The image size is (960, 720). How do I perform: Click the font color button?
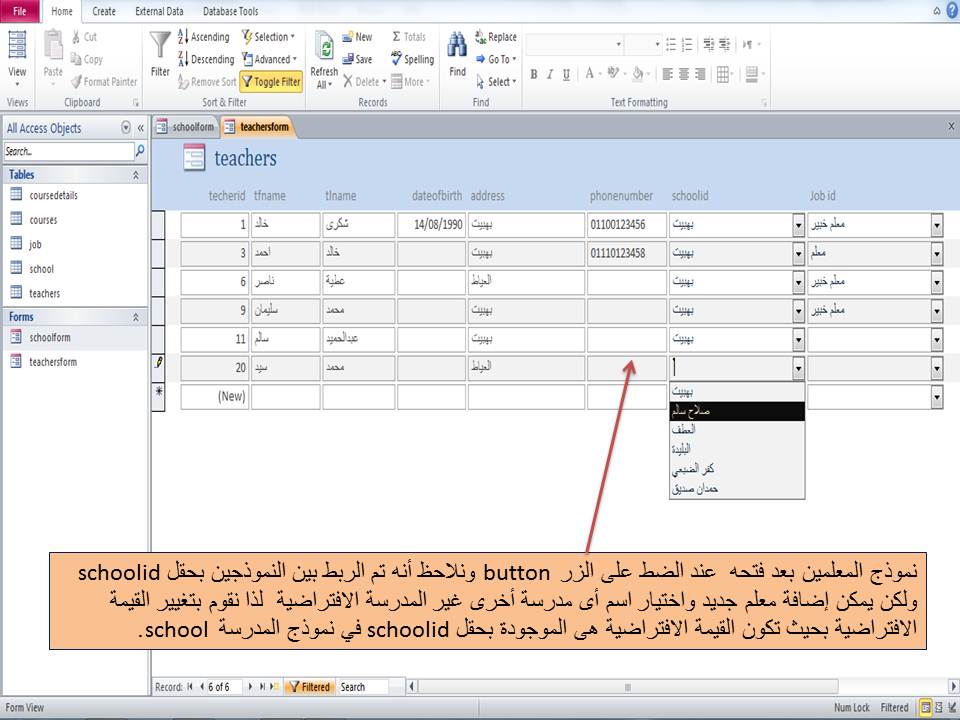point(589,74)
